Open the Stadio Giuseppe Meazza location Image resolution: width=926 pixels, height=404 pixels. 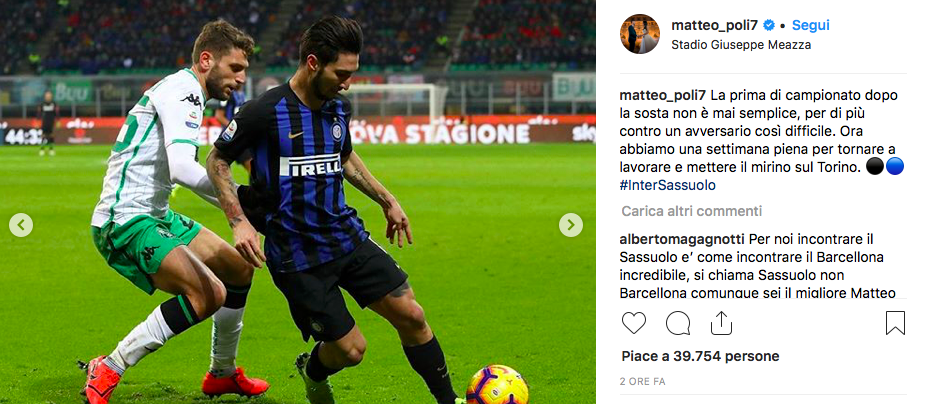pyautogui.click(x=741, y=45)
